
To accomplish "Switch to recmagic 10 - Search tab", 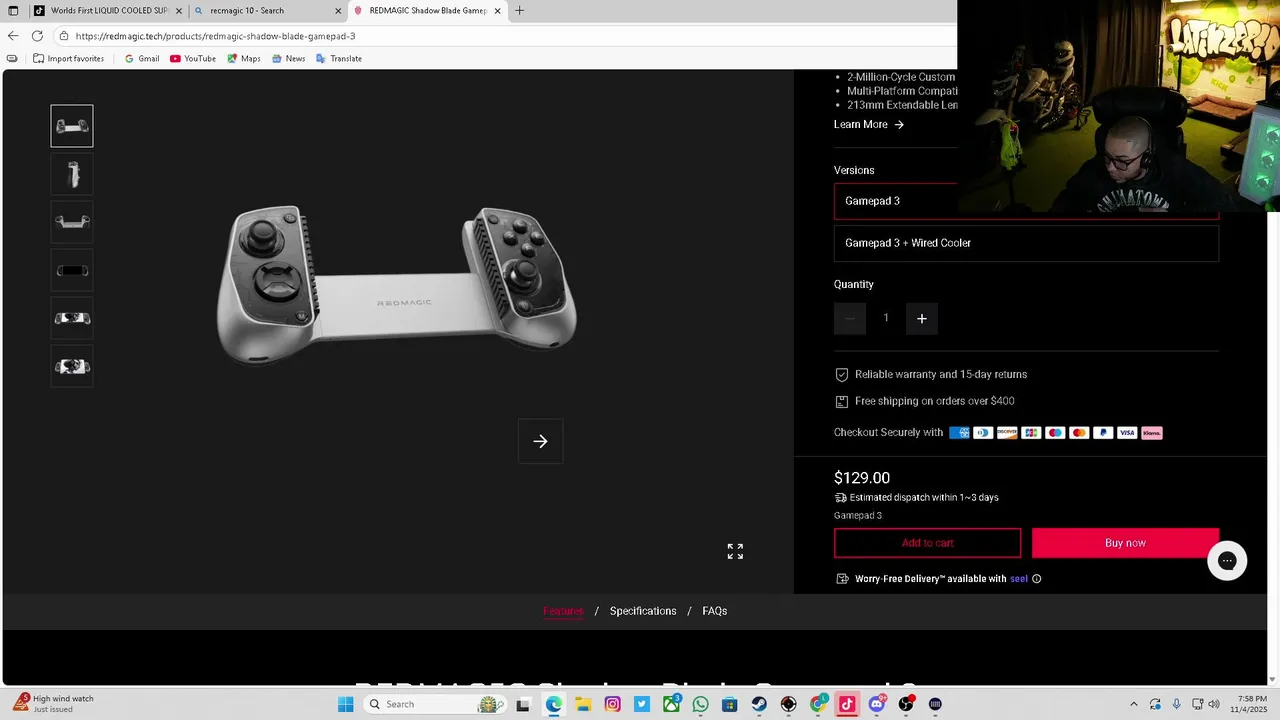I will (x=266, y=11).
